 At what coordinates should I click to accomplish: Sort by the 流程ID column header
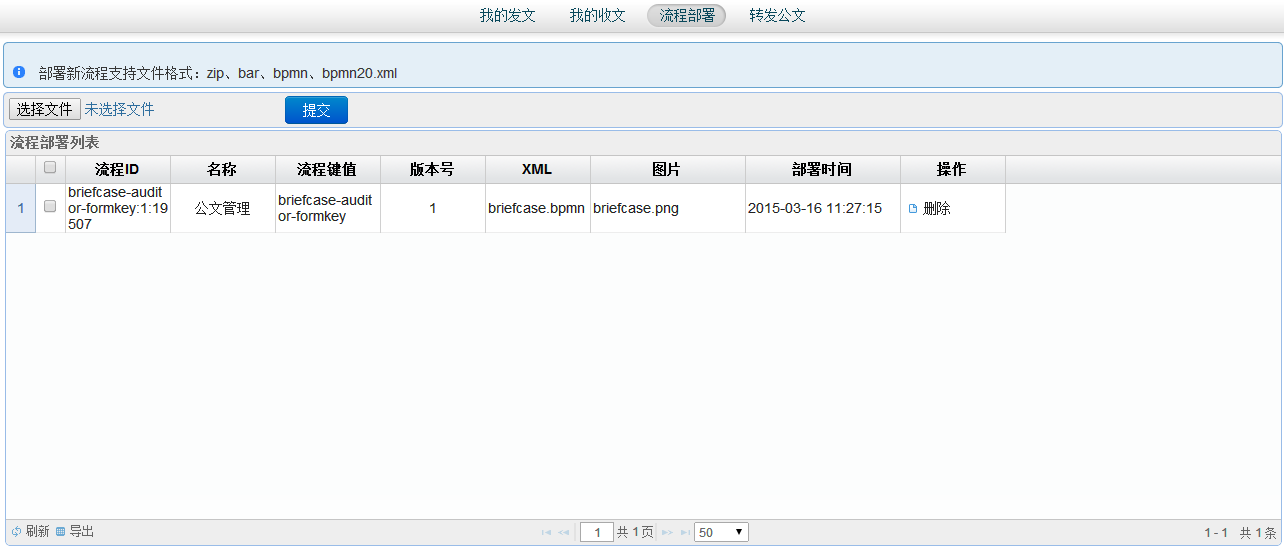click(x=118, y=169)
